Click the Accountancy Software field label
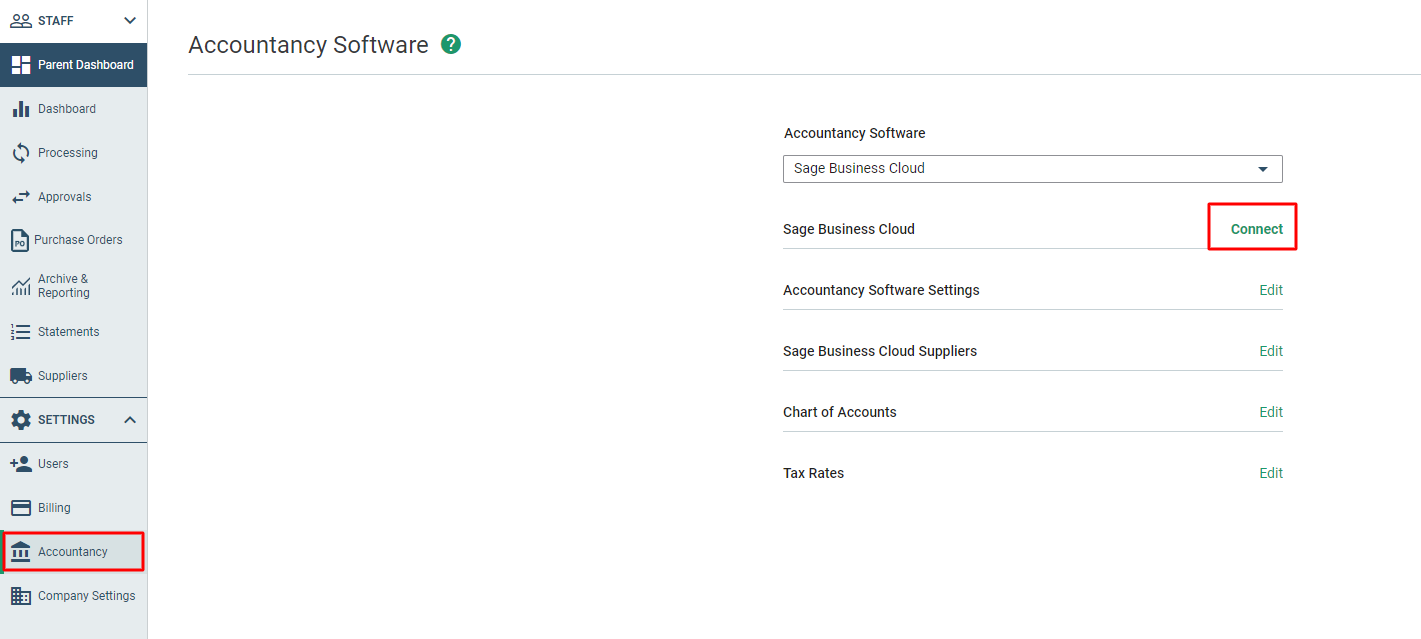 click(854, 133)
